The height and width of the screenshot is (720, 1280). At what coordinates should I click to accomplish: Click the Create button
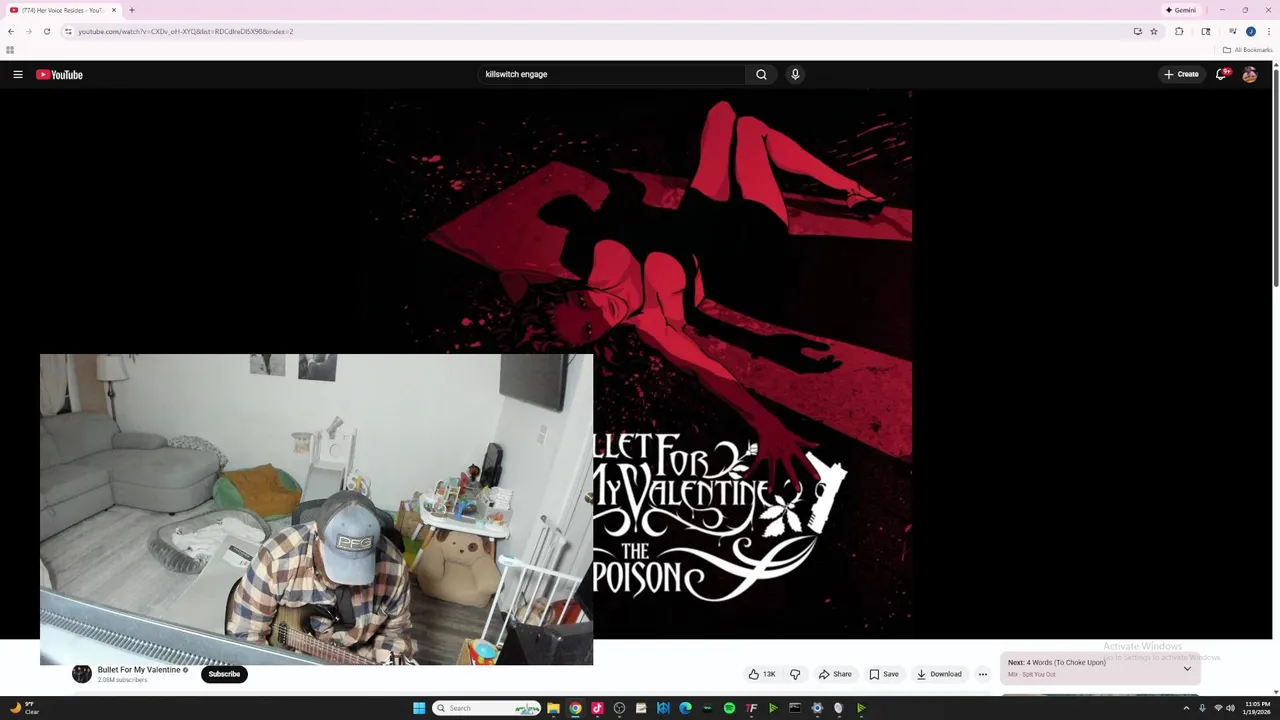[x=1181, y=74]
